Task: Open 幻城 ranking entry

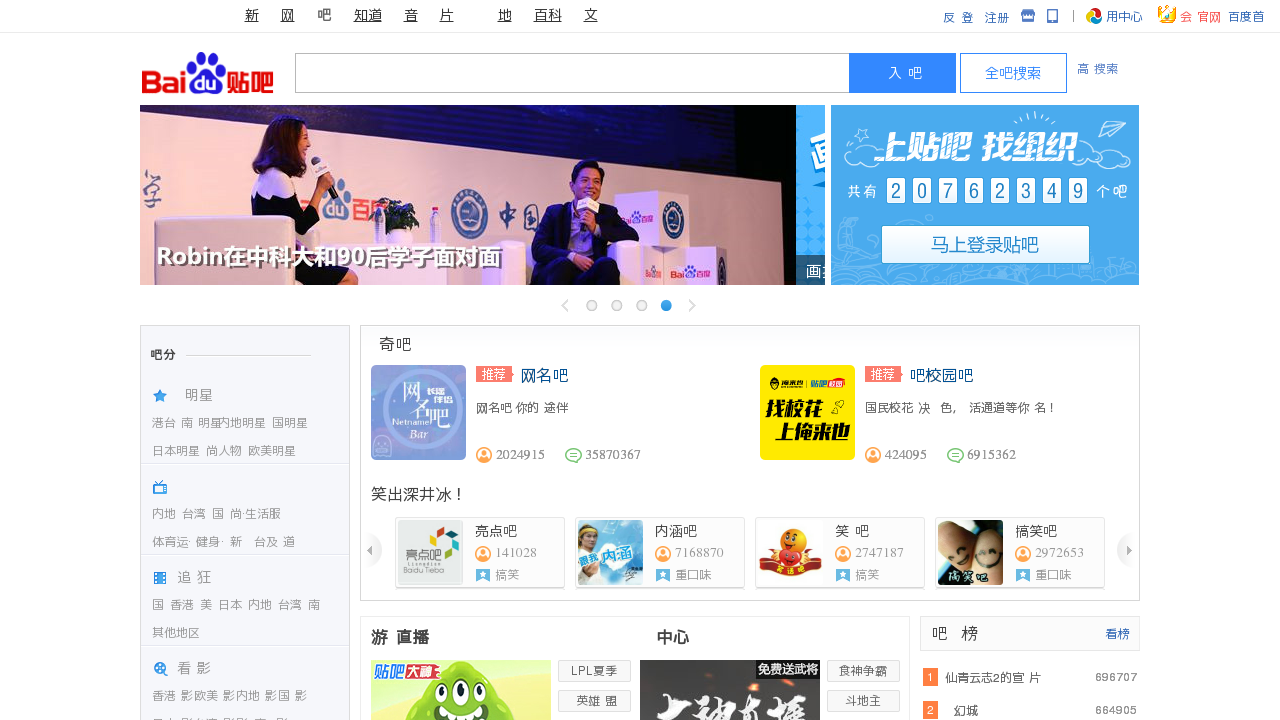Action: click(966, 710)
